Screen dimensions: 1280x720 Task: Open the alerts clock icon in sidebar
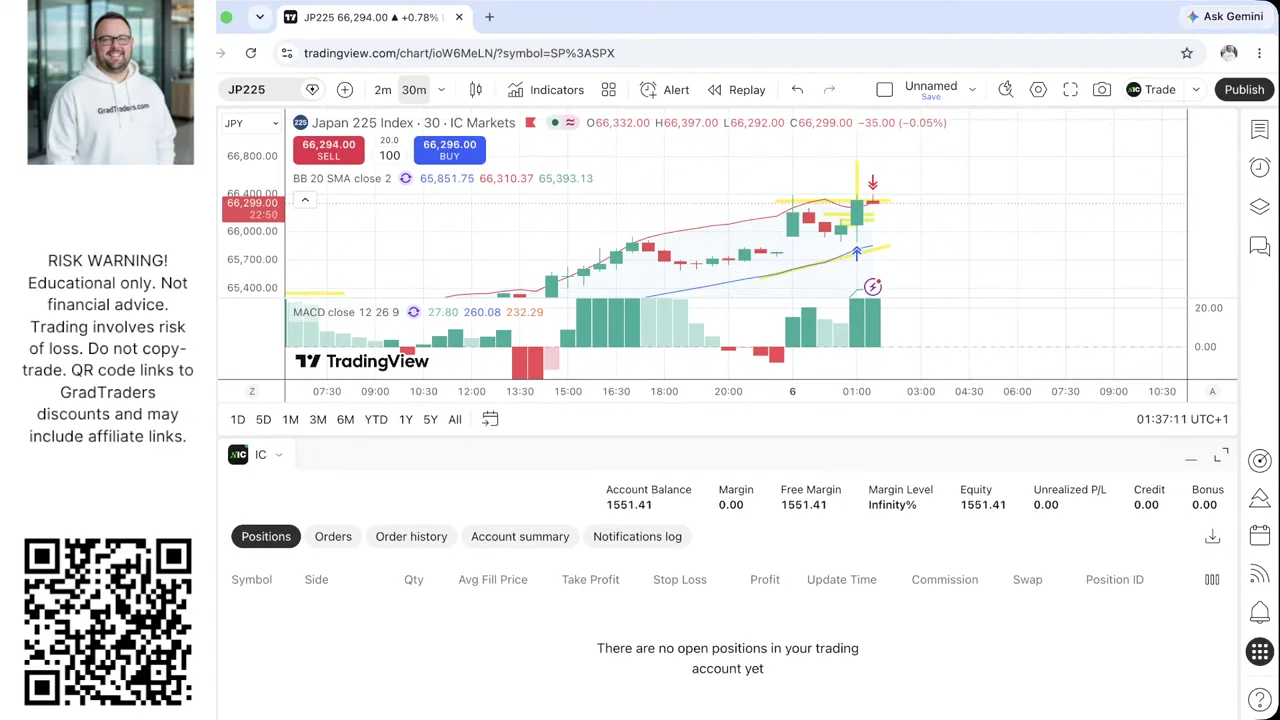[x=1259, y=168]
